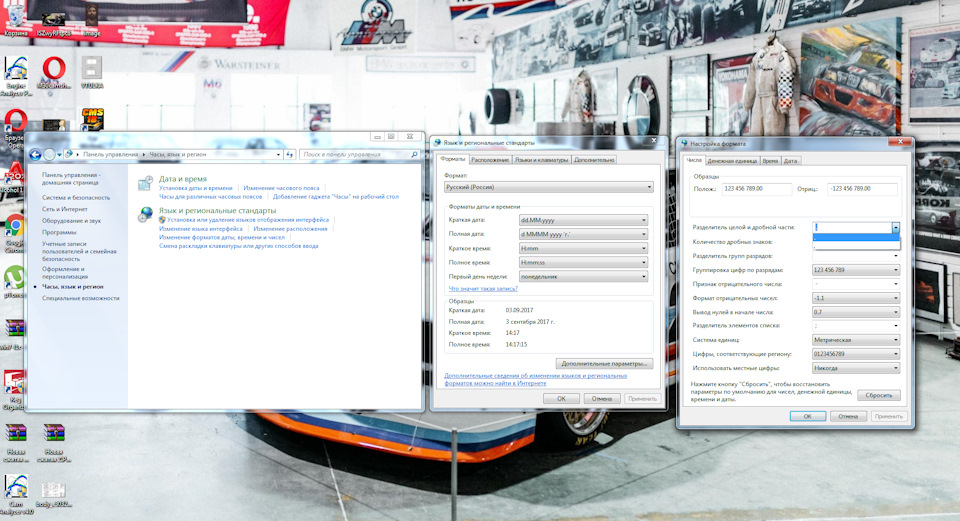Click the Back arrow in Control Panel window
This screenshot has height=521, width=960.
(36, 154)
